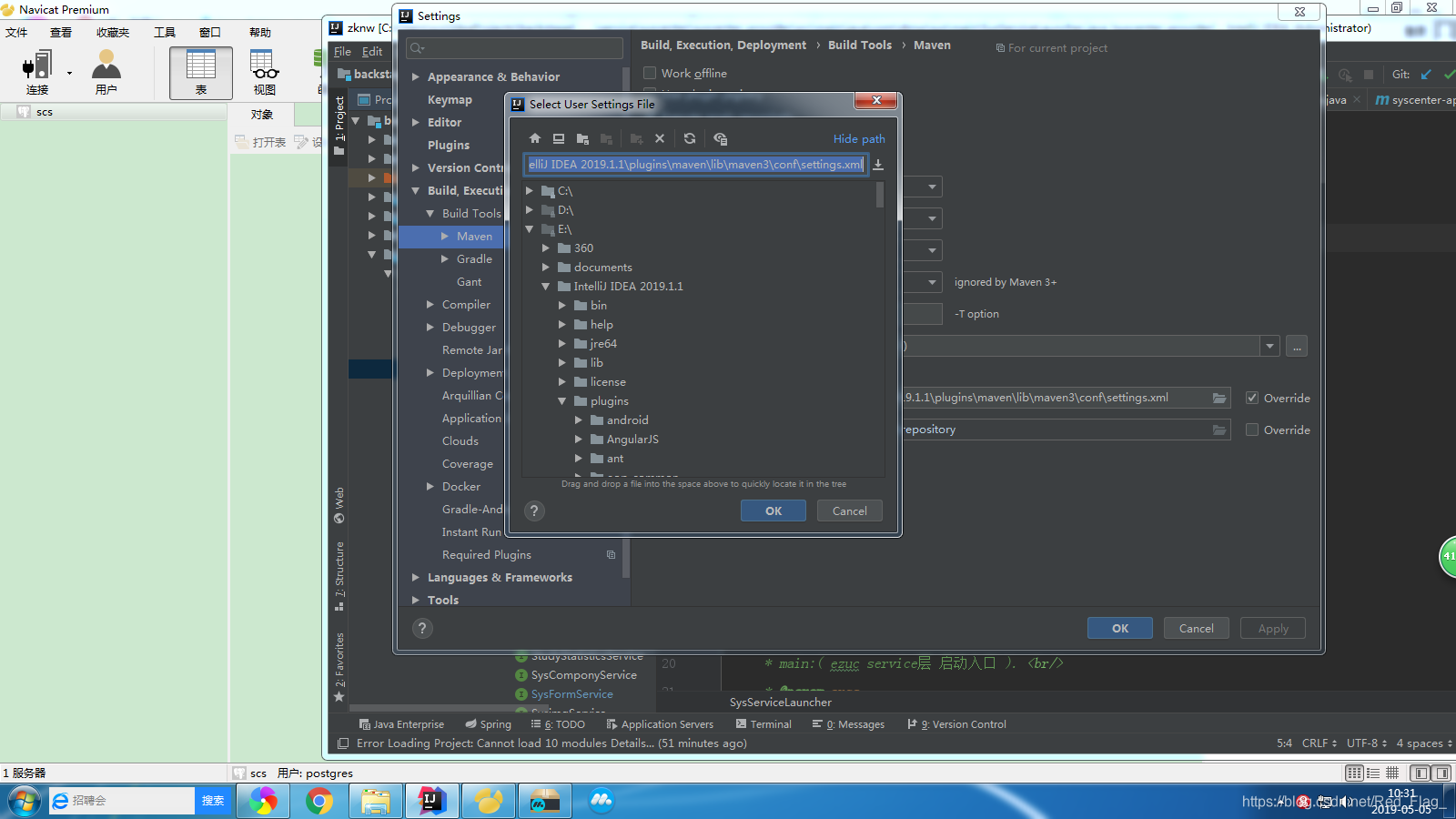Click OK in the Settings dialog
Image resolution: width=1456 pixels, height=819 pixels.
coord(1120,628)
